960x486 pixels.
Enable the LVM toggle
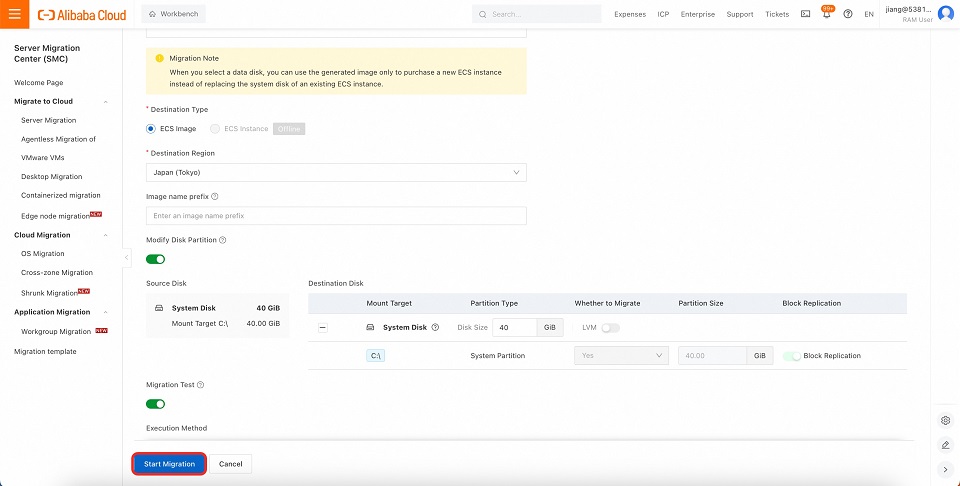pos(610,328)
